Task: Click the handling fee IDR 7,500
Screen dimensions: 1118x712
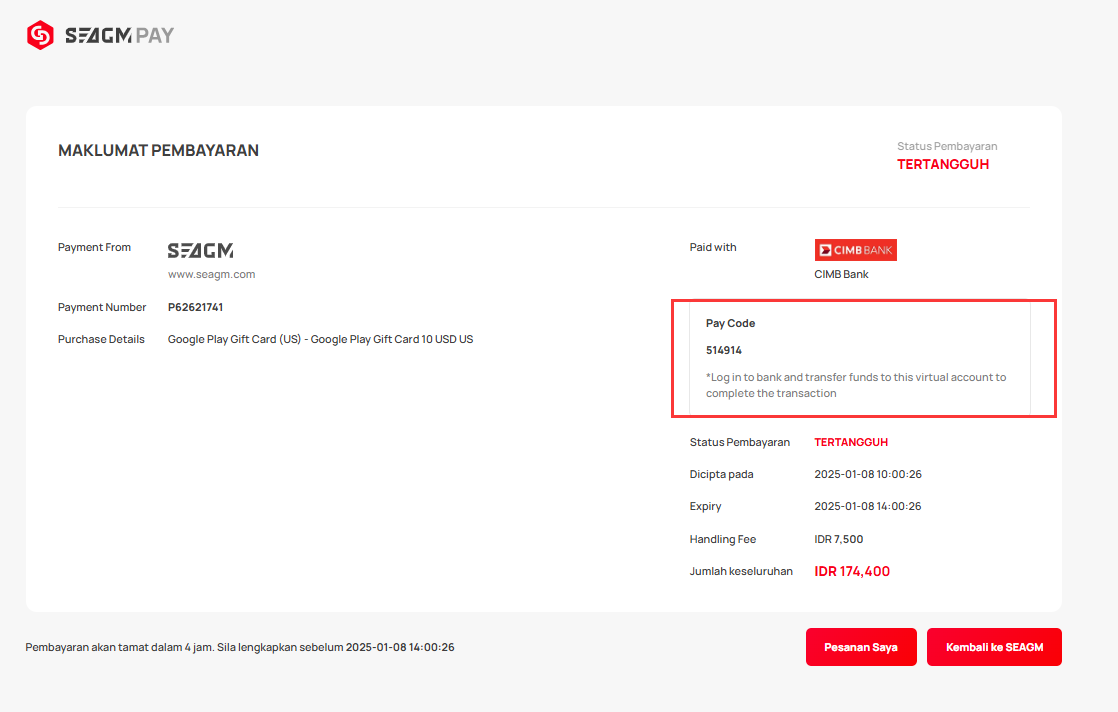Action: click(838, 539)
